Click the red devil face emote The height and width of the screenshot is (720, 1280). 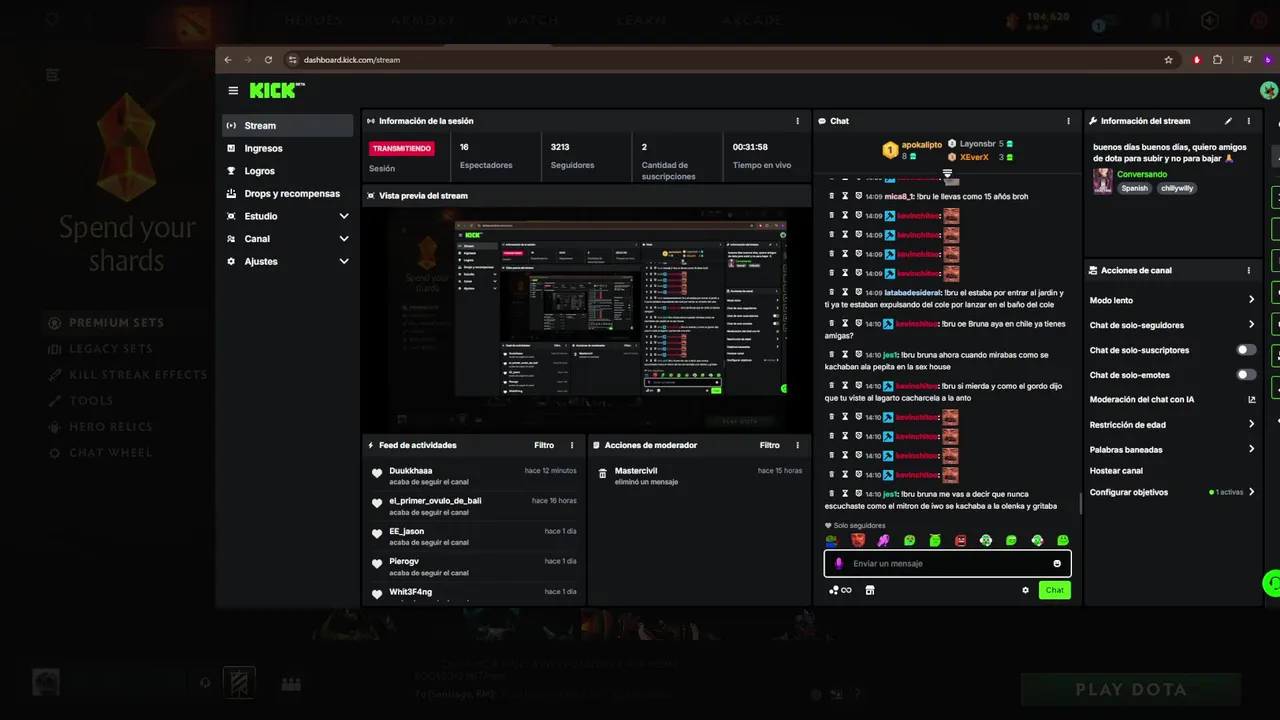(858, 540)
